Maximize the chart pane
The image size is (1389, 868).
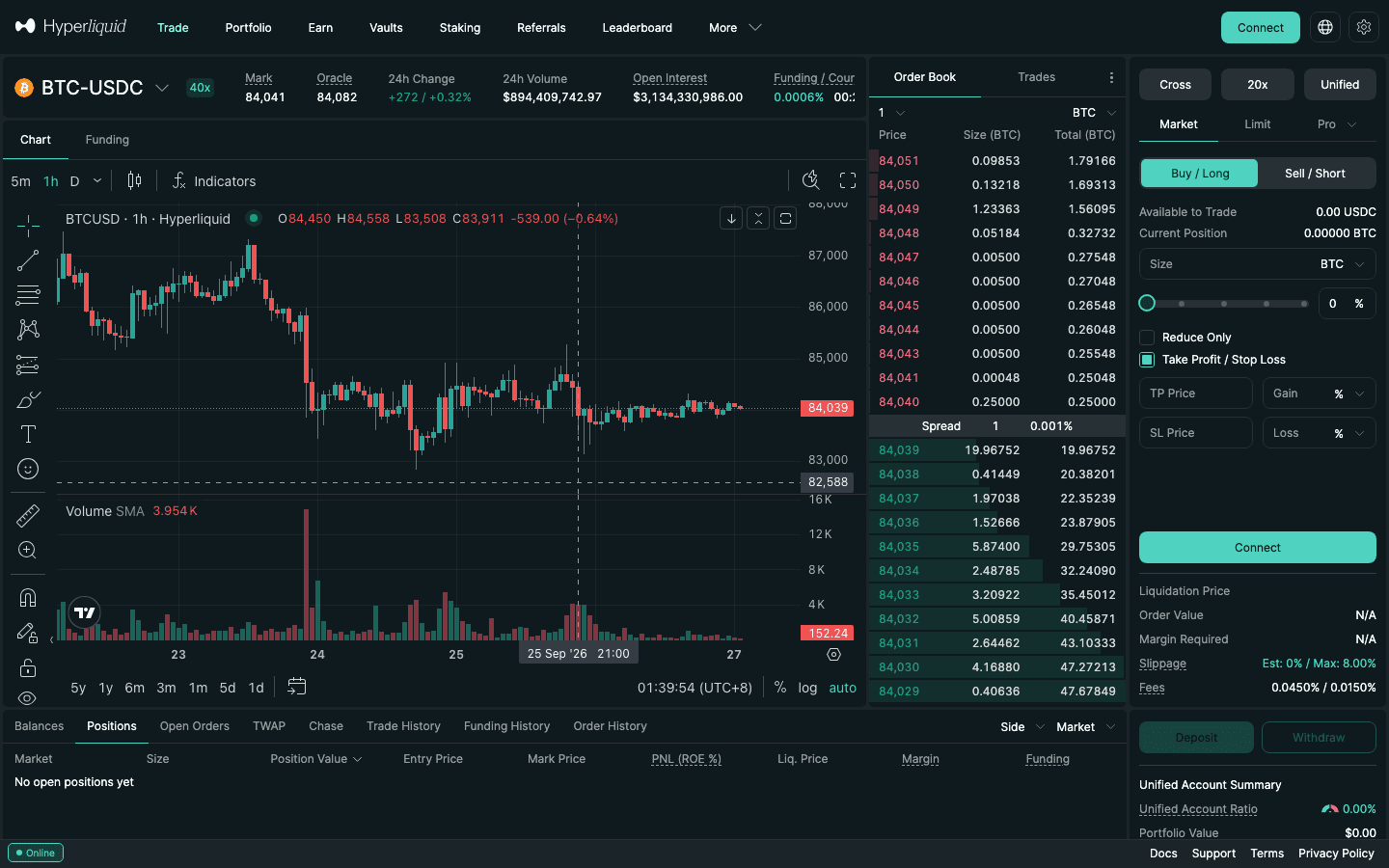point(785,219)
